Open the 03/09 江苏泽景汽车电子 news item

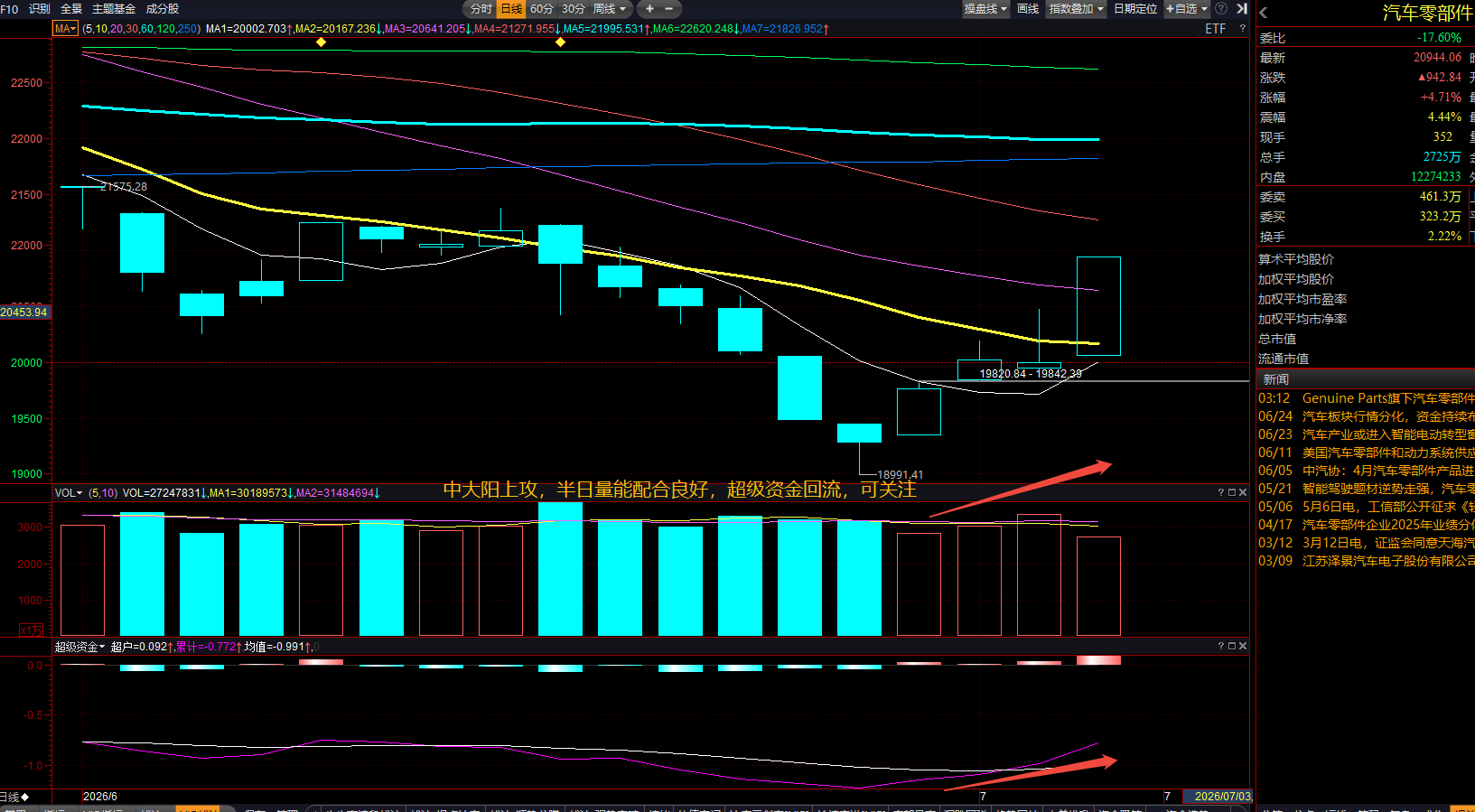coord(1366,561)
